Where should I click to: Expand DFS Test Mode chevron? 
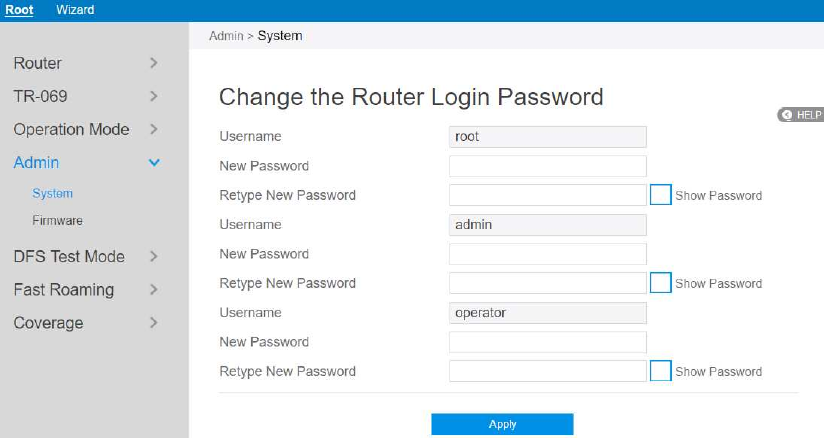point(154,256)
